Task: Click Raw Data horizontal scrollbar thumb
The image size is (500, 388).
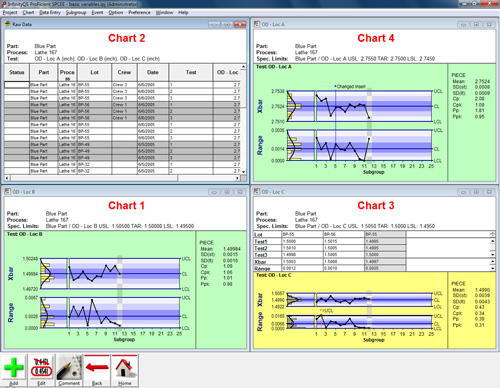Action: point(94,178)
